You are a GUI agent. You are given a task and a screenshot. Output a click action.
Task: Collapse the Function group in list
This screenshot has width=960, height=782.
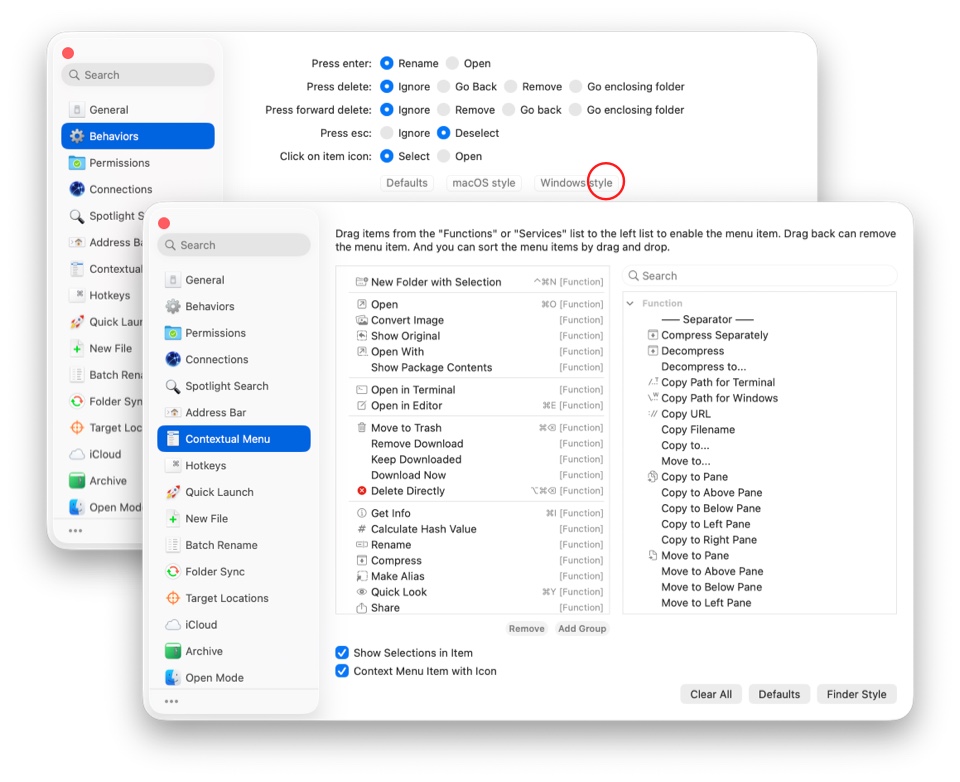[x=630, y=303]
